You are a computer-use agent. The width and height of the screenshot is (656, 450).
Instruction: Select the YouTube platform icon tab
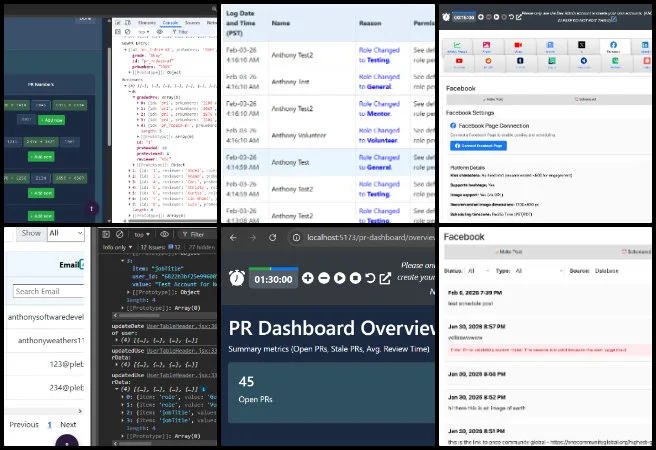(x=459, y=63)
